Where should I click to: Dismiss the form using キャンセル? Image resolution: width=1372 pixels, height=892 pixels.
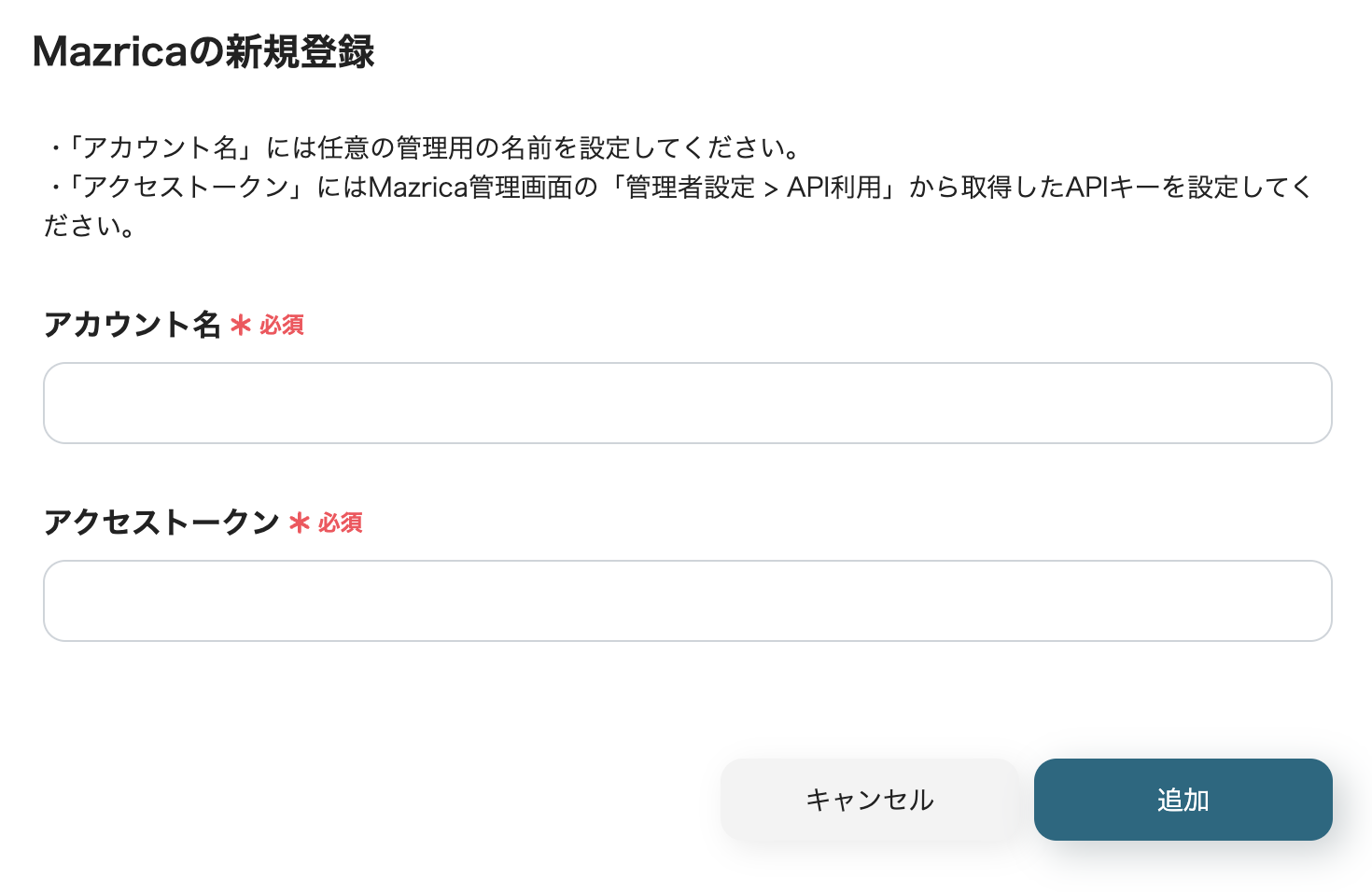[x=869, y=800]
